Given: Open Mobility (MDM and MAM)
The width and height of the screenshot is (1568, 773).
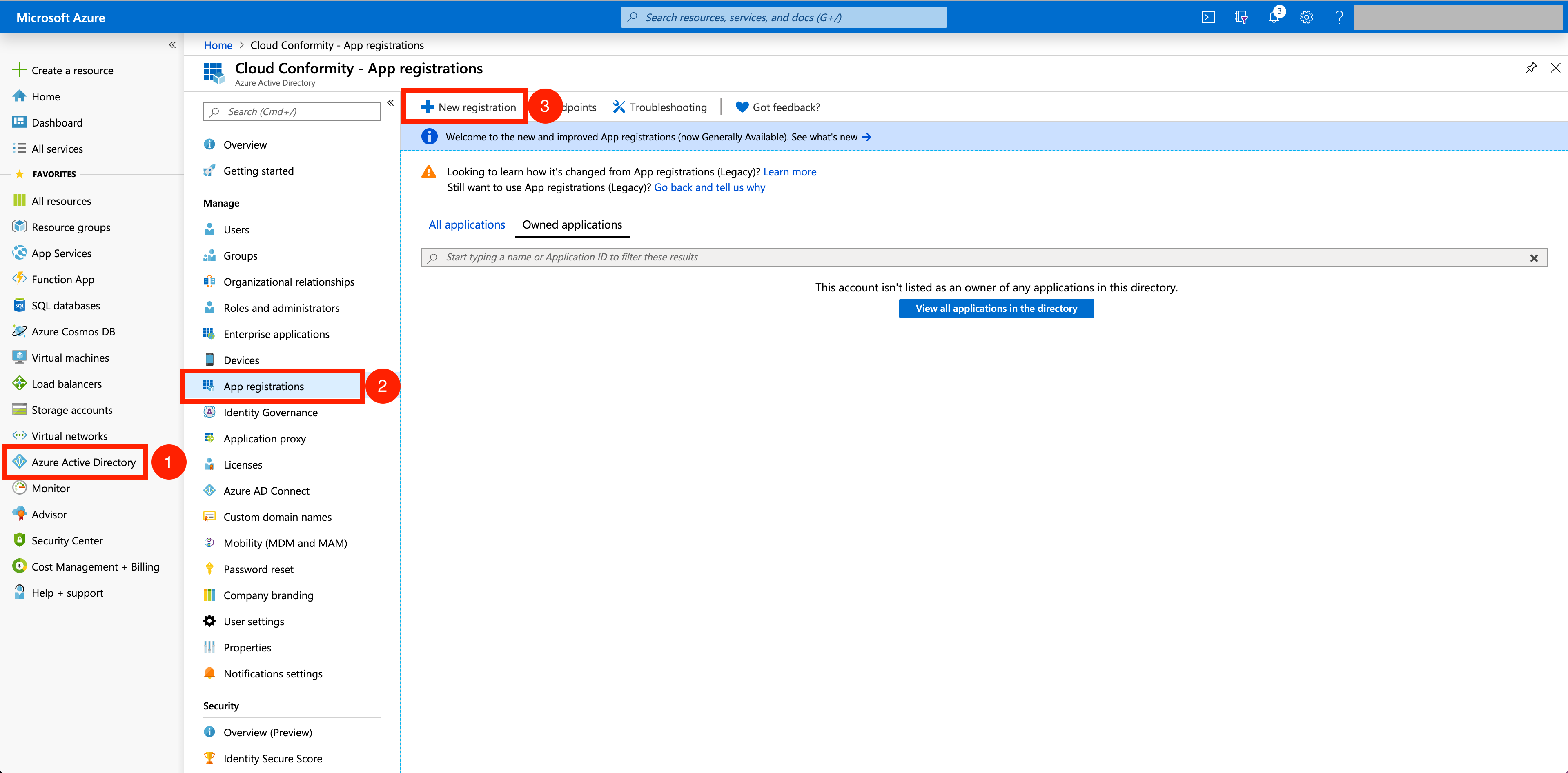Looking at the screenshot, I should click(275, 543).
